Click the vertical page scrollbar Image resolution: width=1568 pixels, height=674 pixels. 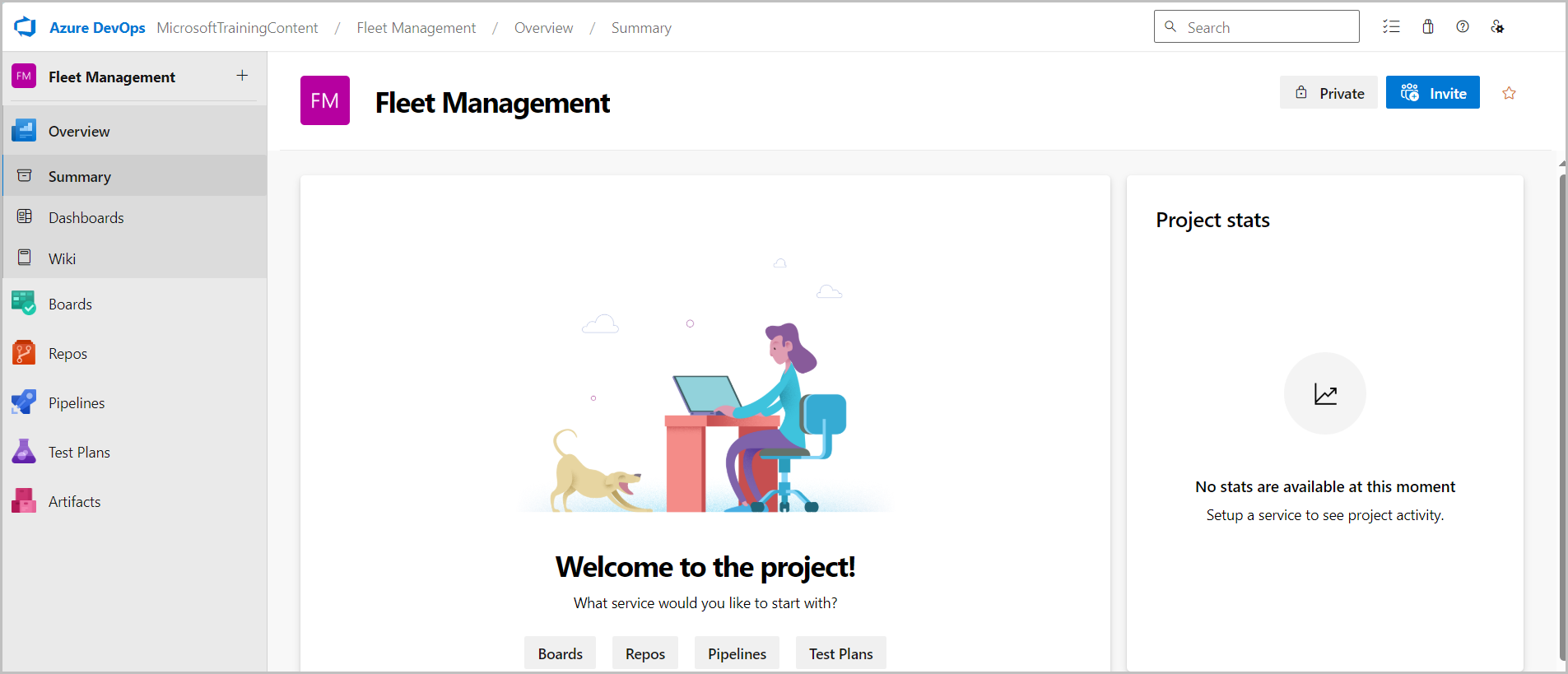(x=1562, y=416)
